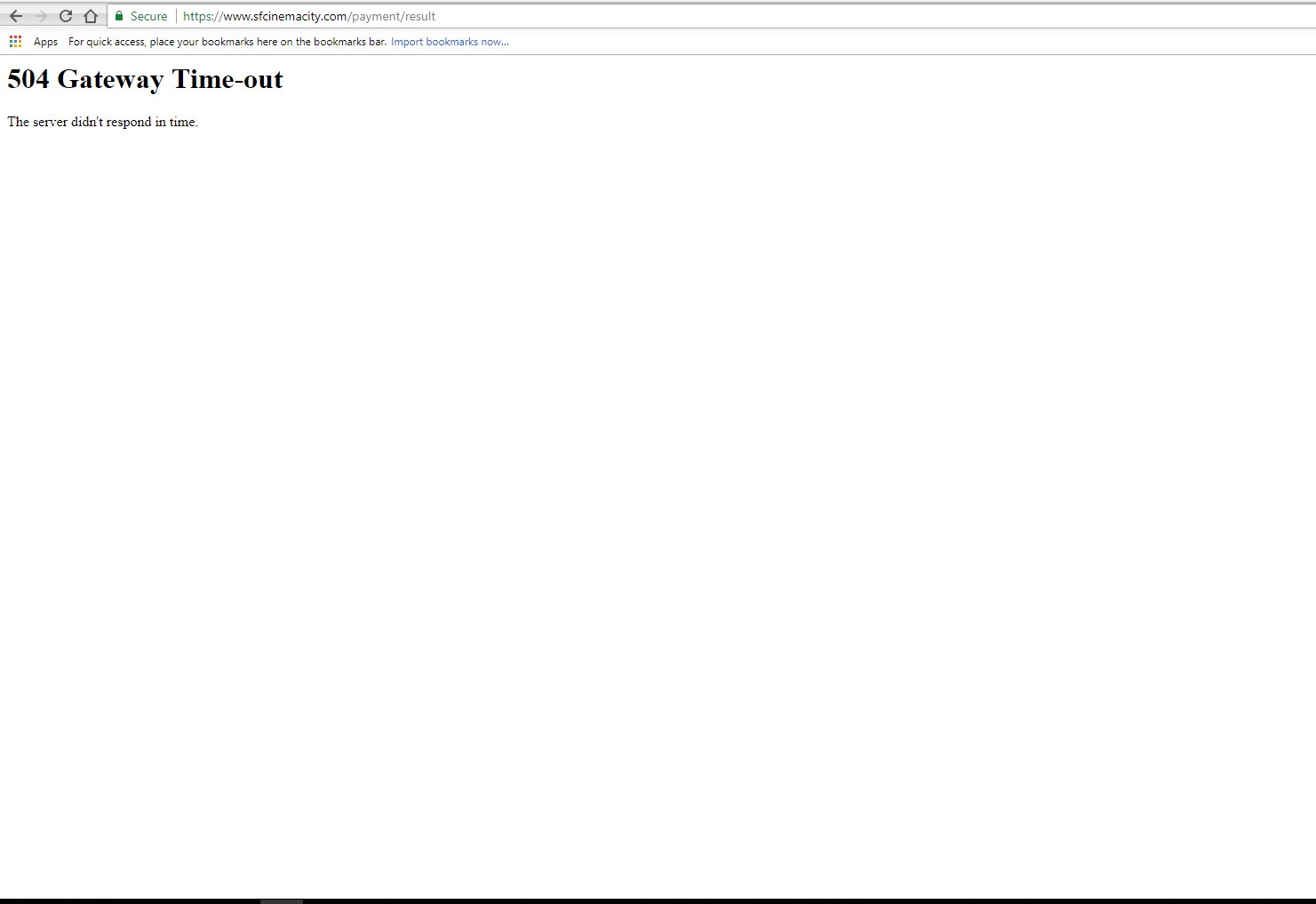Open the browser home page
Screen dimensions: 1316x904
pyautogui.click(x=91, y=16)
